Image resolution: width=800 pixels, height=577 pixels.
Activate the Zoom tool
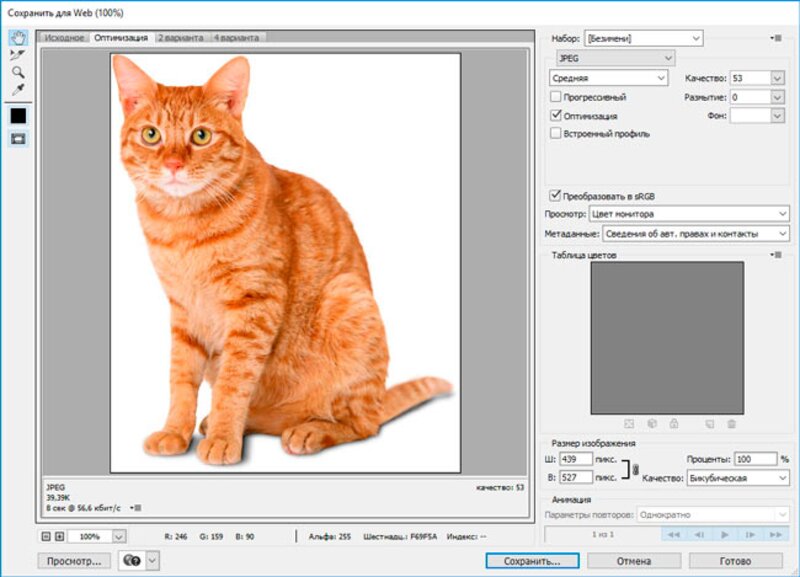18,71
